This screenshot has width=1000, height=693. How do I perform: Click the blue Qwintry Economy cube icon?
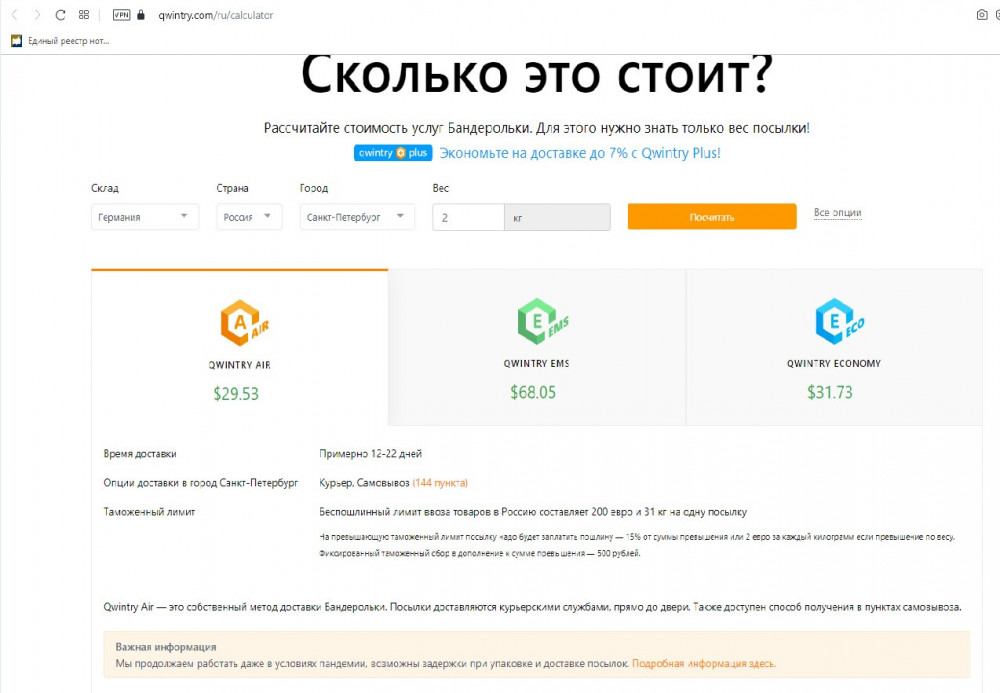(x=839, y=321)
